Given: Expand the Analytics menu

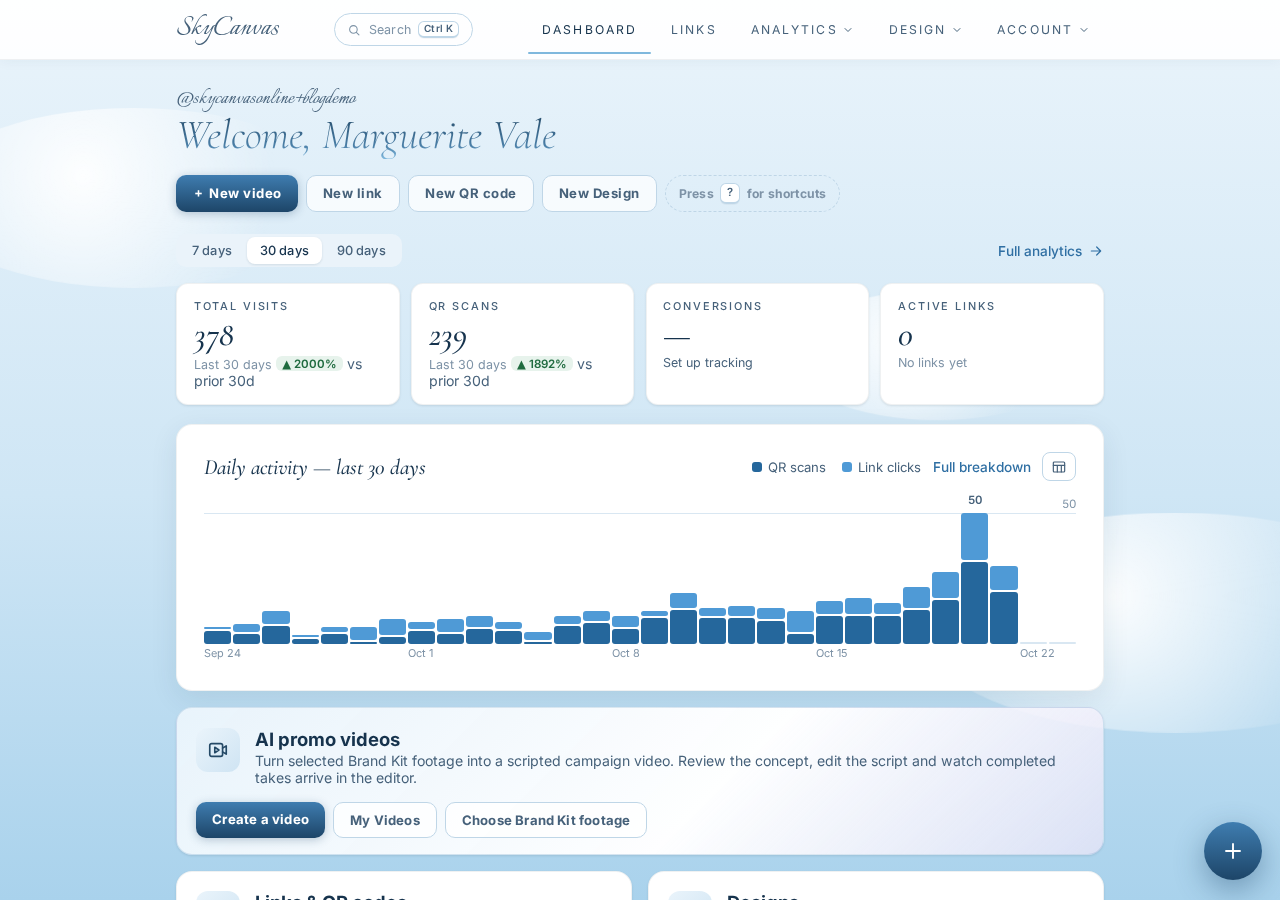Looking at the screenshot, I should click(x=802, y=30).
